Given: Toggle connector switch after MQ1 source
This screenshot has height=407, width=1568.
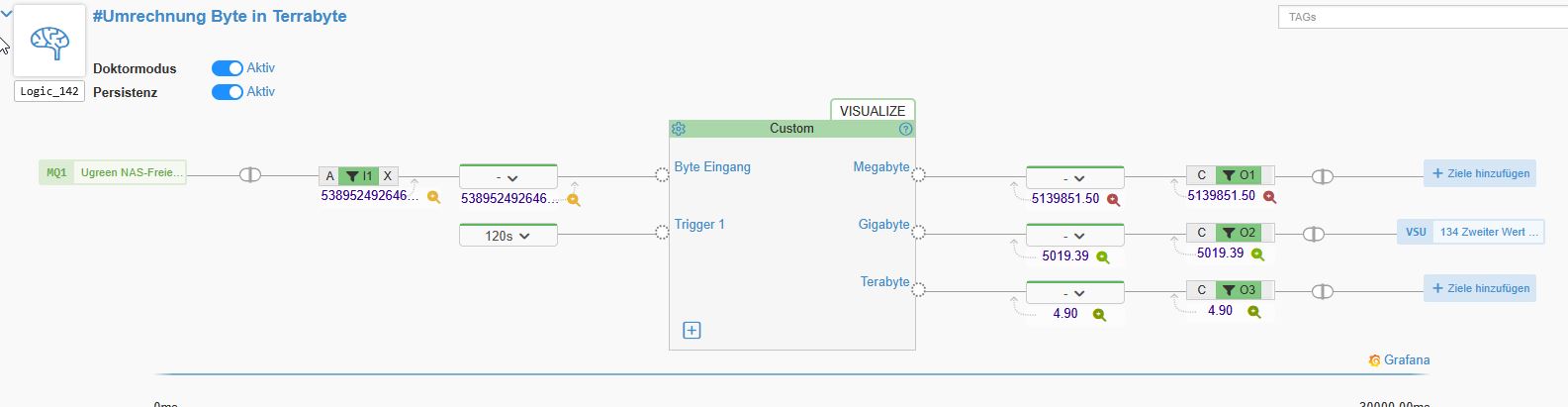Looking at the screenshot, I should coord(250,175).
